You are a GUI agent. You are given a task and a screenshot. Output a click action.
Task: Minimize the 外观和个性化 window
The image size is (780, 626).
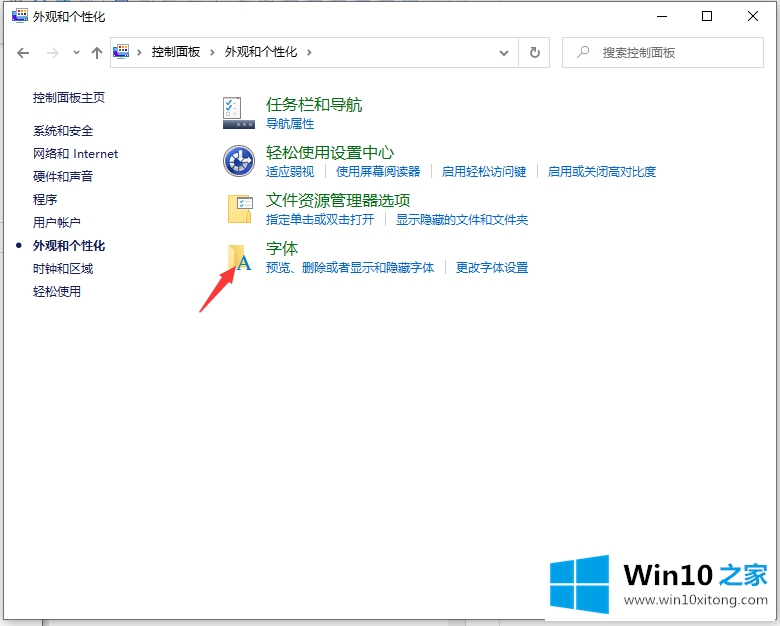[x=662, y=16]
